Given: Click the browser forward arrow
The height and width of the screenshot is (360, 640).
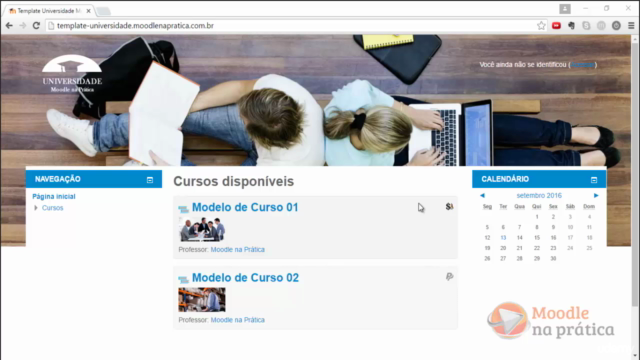Looking at the screenshot, I should pyautogui.click(x=23, y=26).
